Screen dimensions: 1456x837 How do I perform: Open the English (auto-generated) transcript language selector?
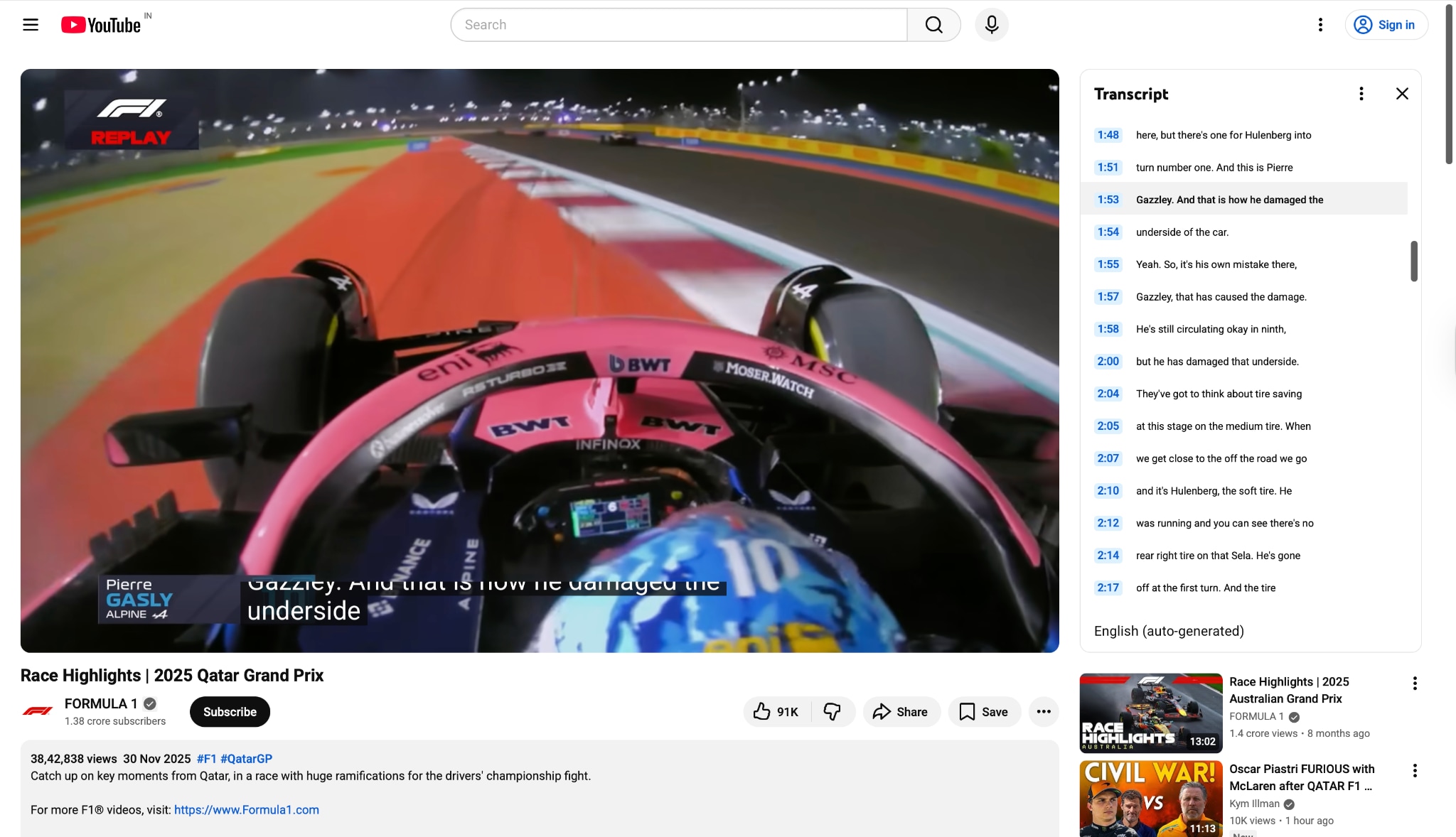(x=1168, y=631)
